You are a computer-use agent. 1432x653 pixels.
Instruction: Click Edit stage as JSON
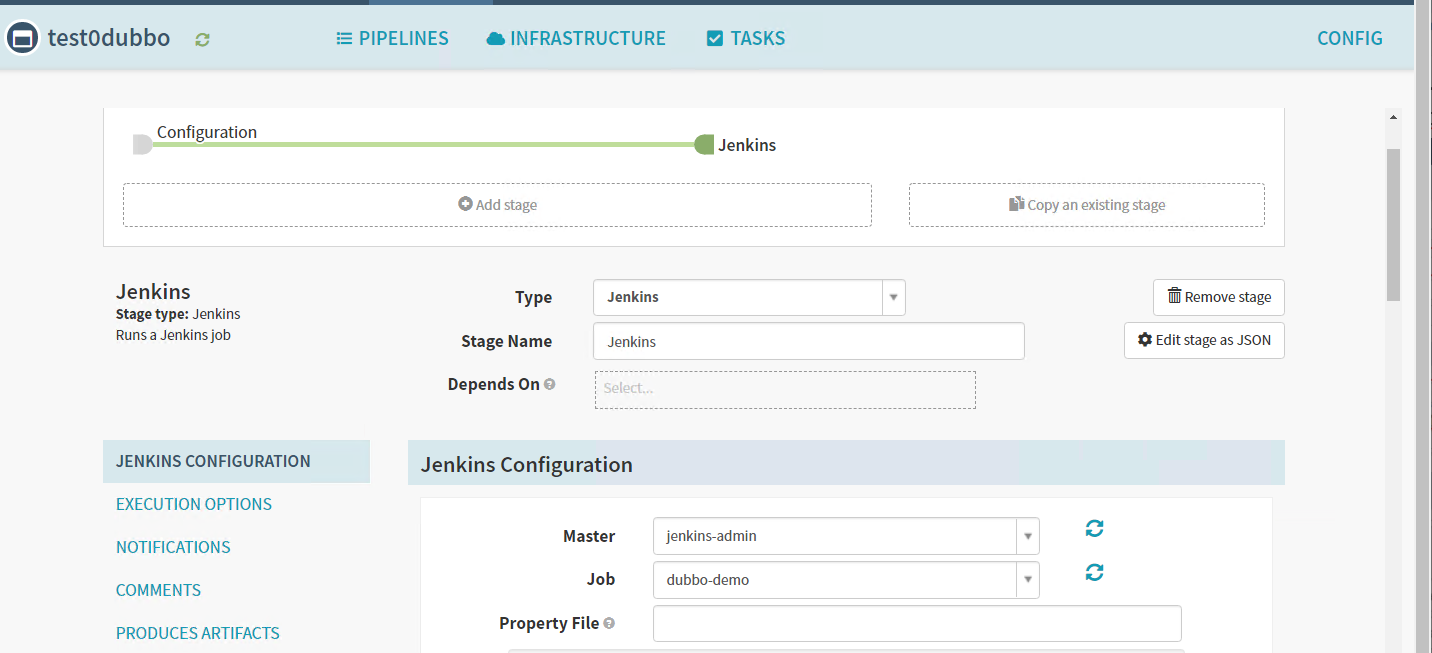click(x=1204, y=341)
